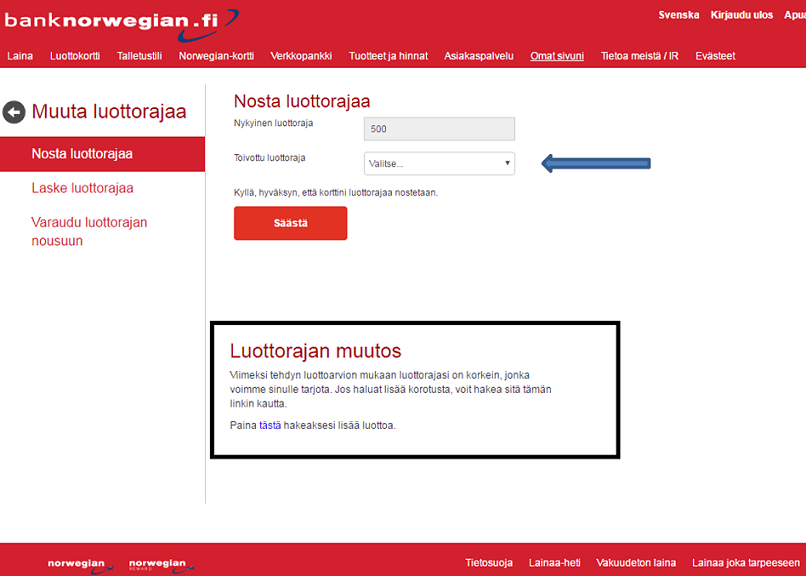Screen dimensions: 806x576
Task: Click the Luottorajan muutos heading
Action: (x=315, y=351)
